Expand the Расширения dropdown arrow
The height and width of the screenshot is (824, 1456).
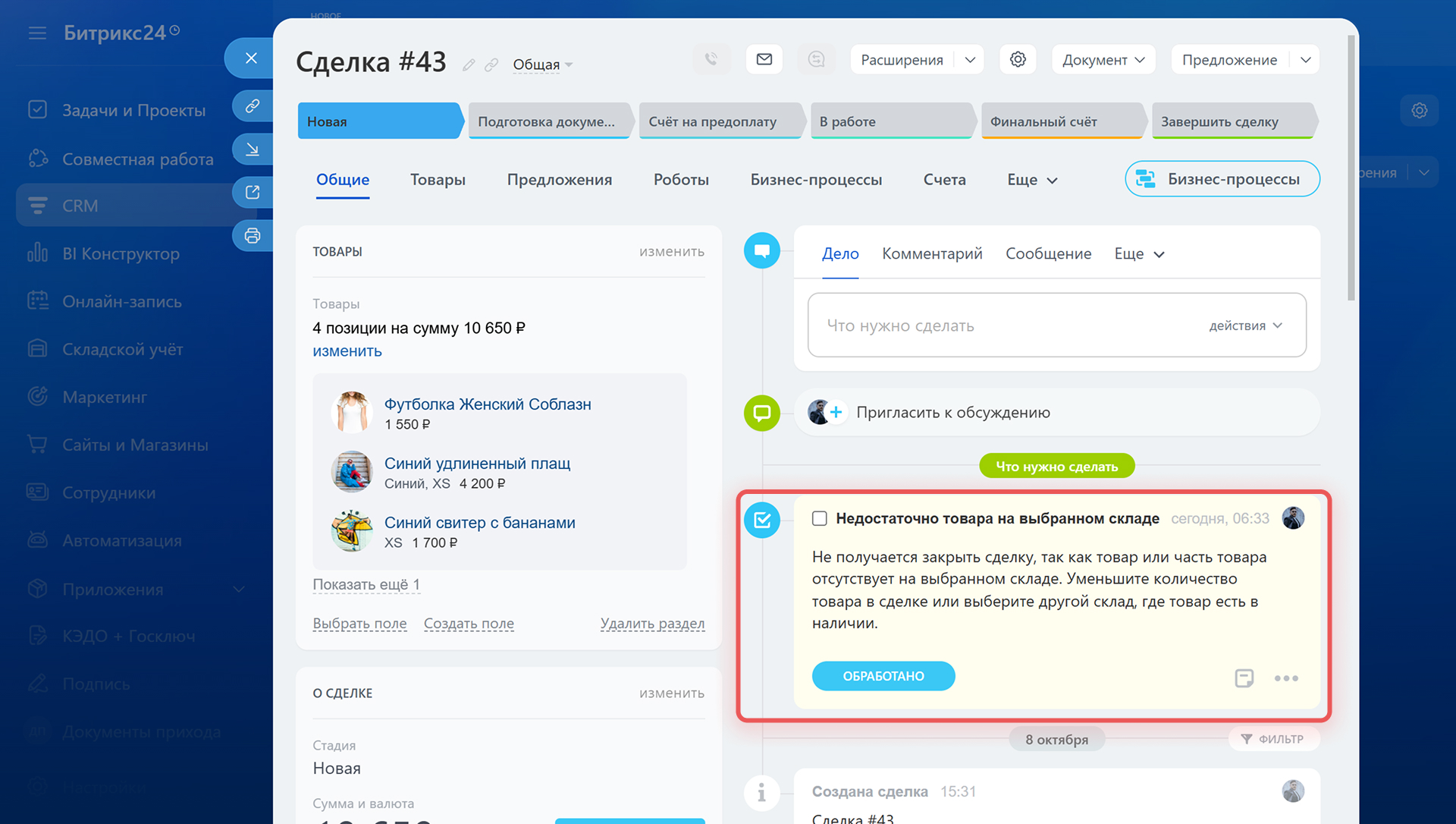point(970,60)
